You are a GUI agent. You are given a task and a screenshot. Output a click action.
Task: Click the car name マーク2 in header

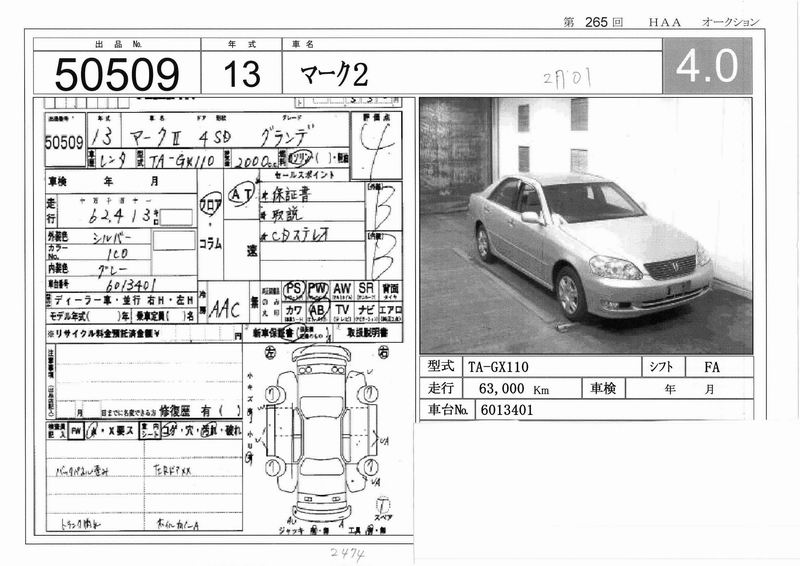[x=334, y=75]
